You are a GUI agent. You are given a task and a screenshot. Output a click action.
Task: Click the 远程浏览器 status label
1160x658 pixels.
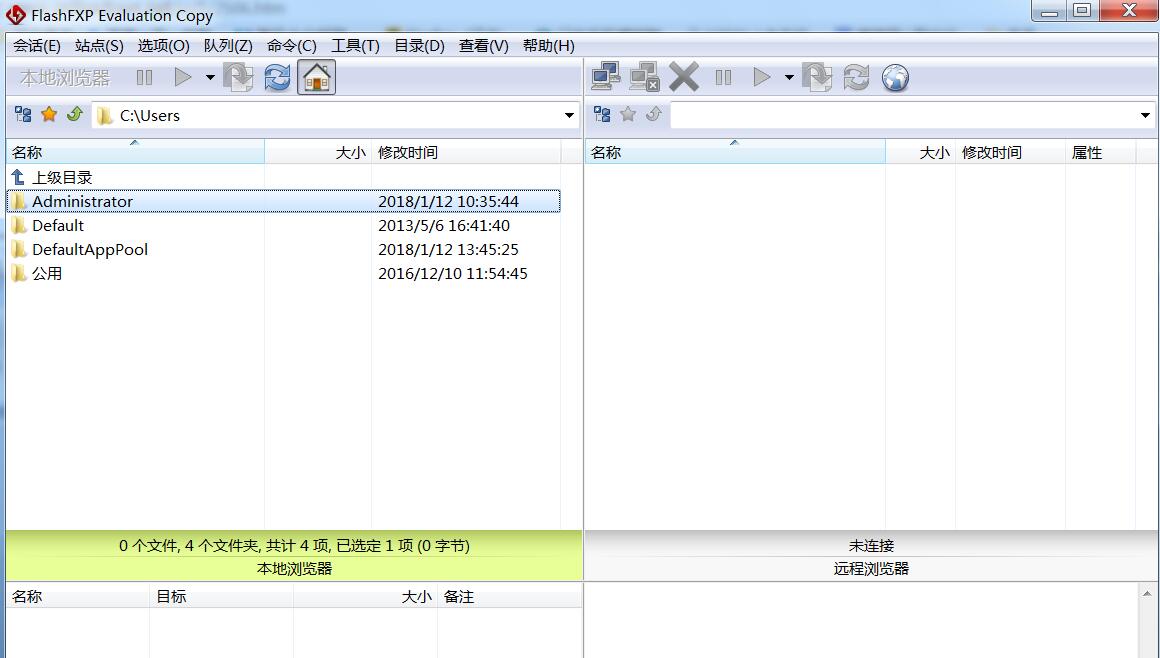click(x=871, y=568)
